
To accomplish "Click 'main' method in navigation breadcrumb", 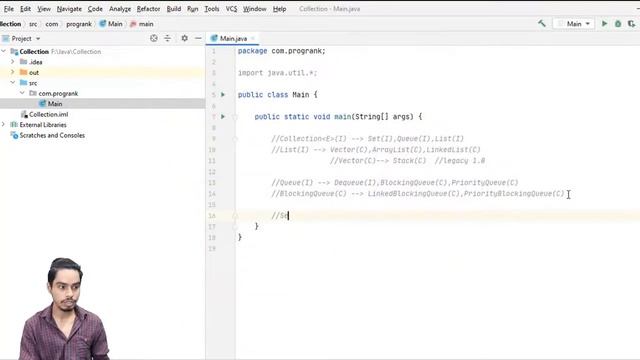I will [x=142, y=24].
